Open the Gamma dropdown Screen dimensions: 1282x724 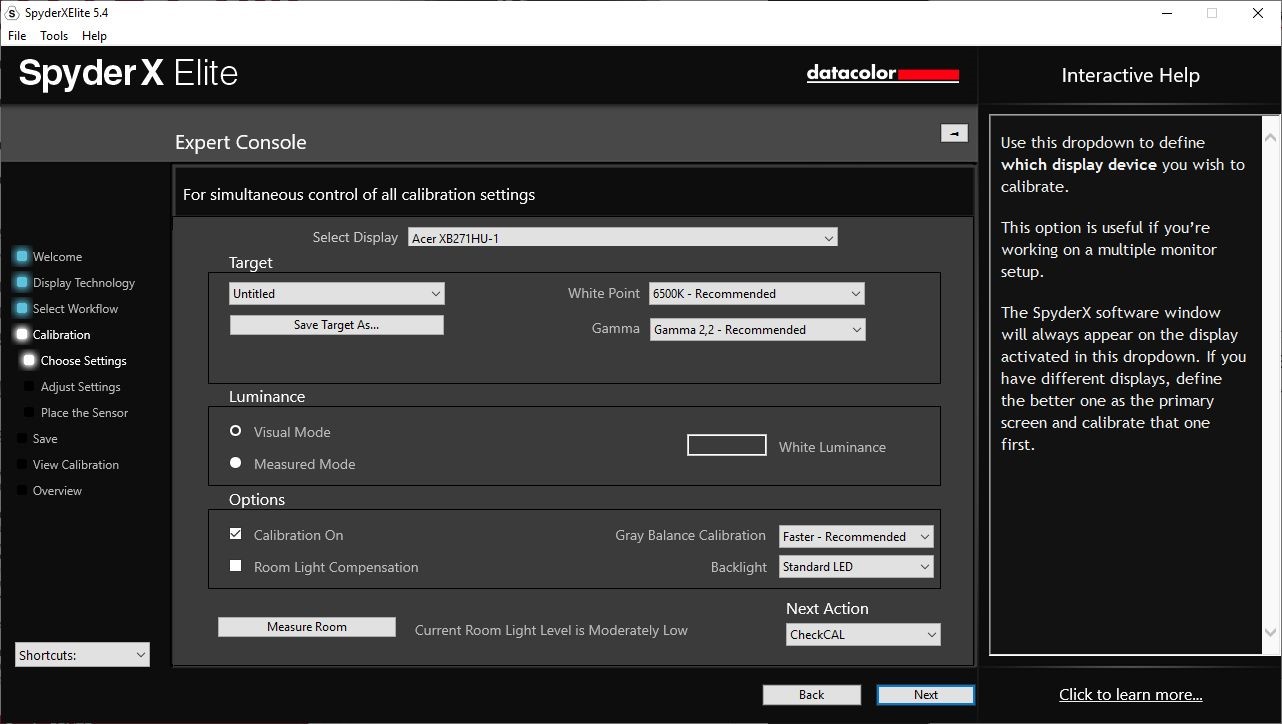pos(757,330)
